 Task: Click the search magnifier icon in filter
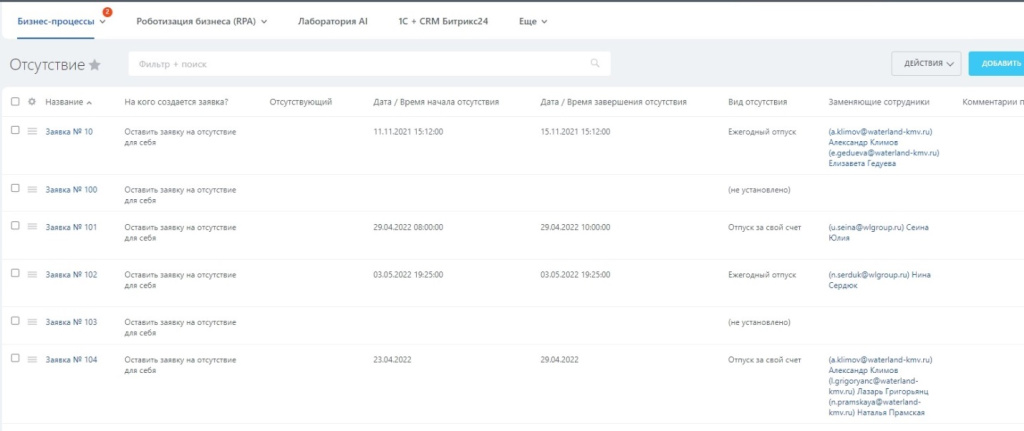point(595,64)
